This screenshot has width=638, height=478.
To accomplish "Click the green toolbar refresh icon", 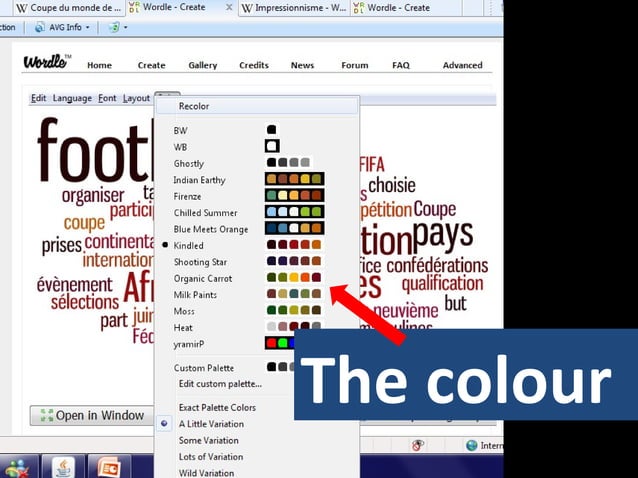I will click(114, 27).
